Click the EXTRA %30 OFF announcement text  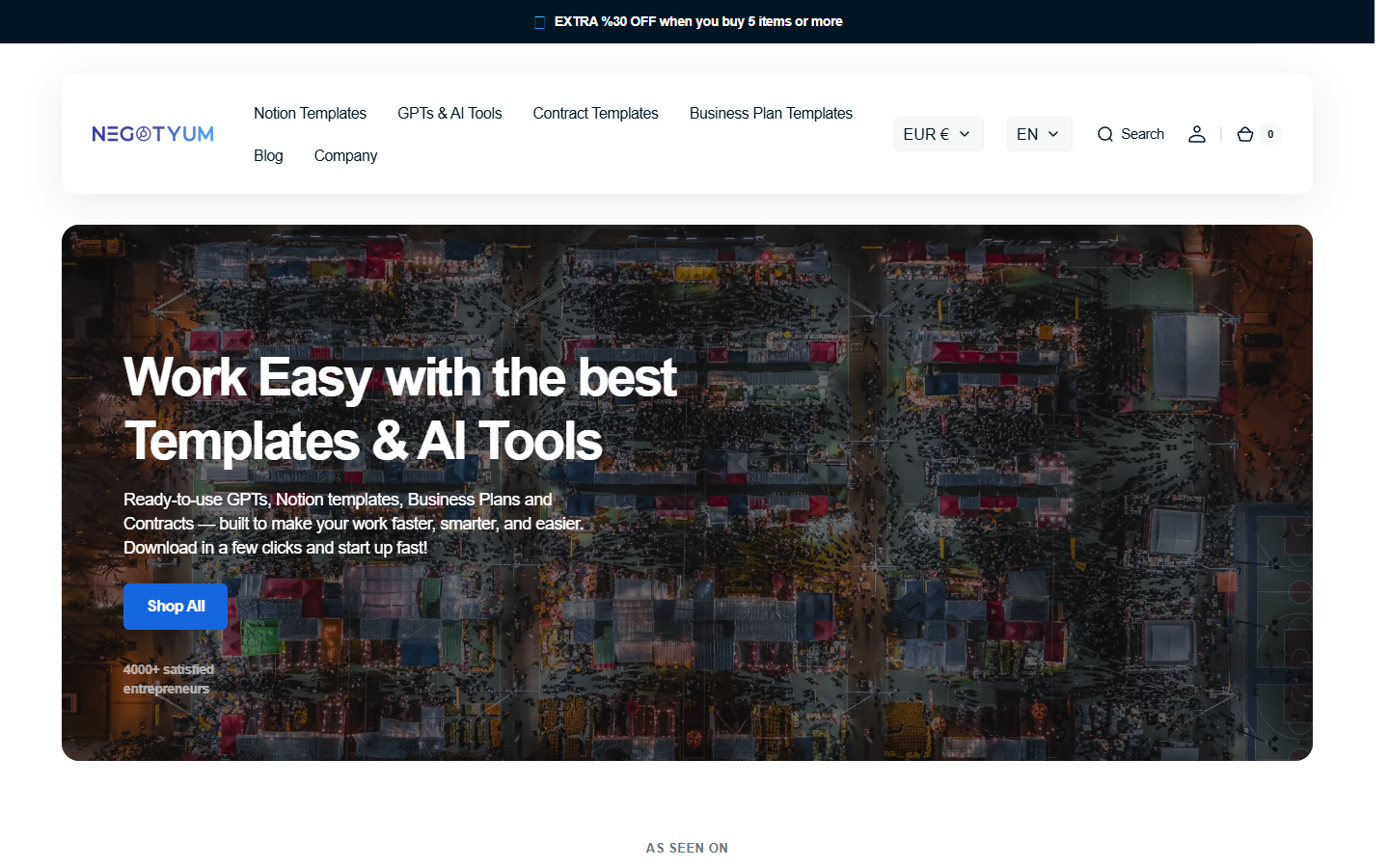point(698,21)
